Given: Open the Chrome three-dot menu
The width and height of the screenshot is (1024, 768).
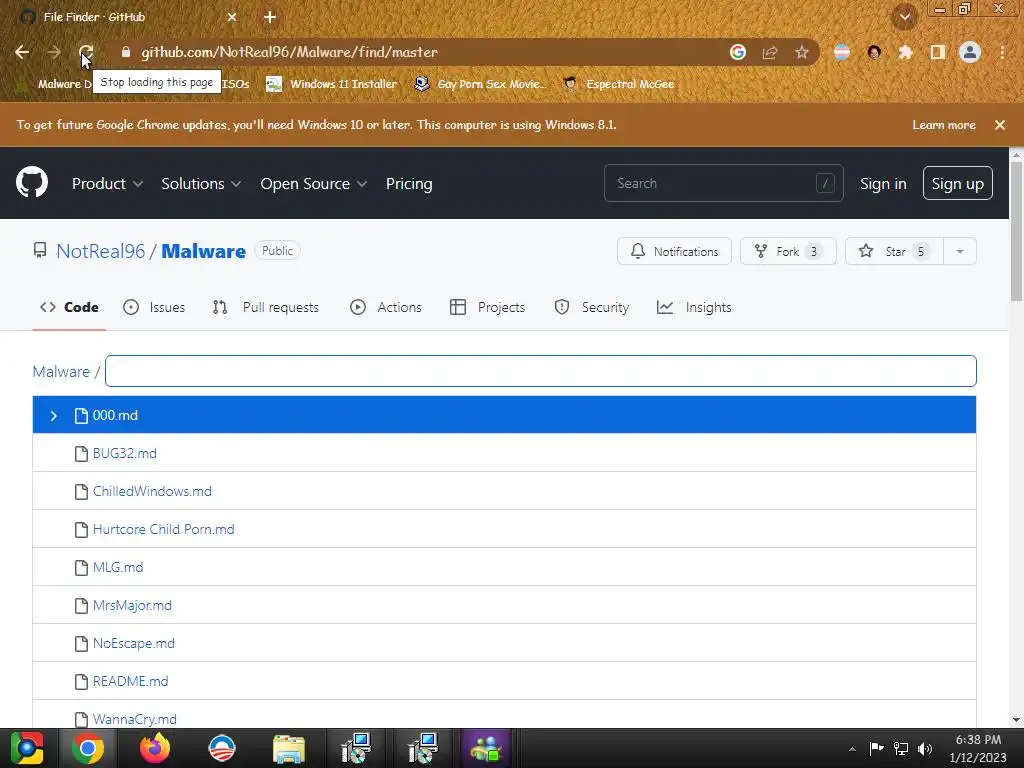Looking at the screenshot, I should coord(1002,52).
